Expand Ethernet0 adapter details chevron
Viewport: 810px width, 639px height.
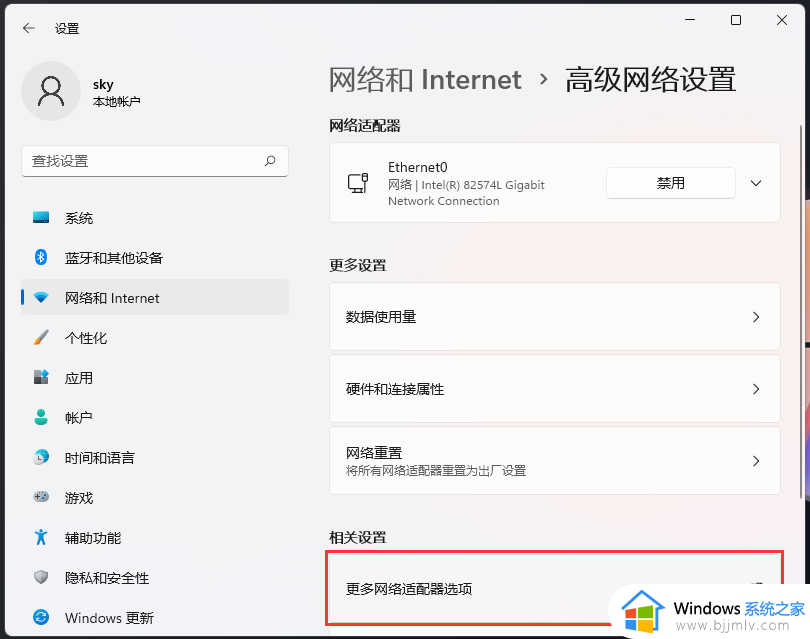(x=756, y=183)
